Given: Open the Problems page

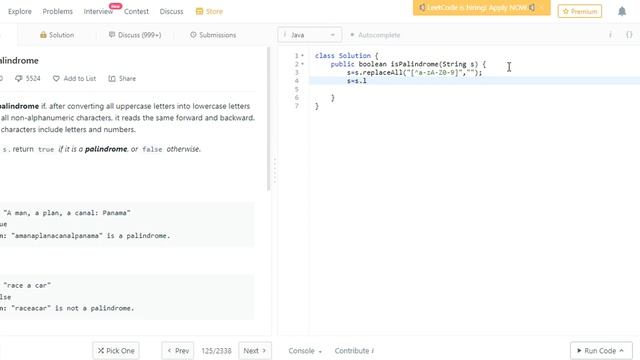Looking at the screenshot, I should click(x=58, y=11).
